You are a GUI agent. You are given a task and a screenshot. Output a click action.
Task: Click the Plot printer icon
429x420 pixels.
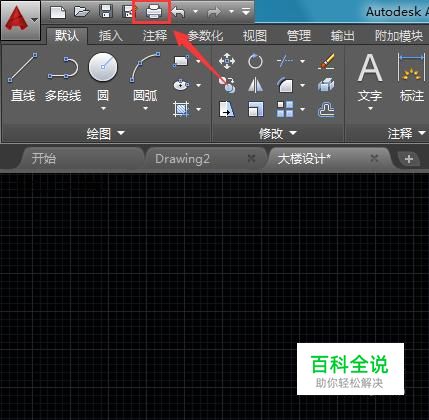[153, 12]
